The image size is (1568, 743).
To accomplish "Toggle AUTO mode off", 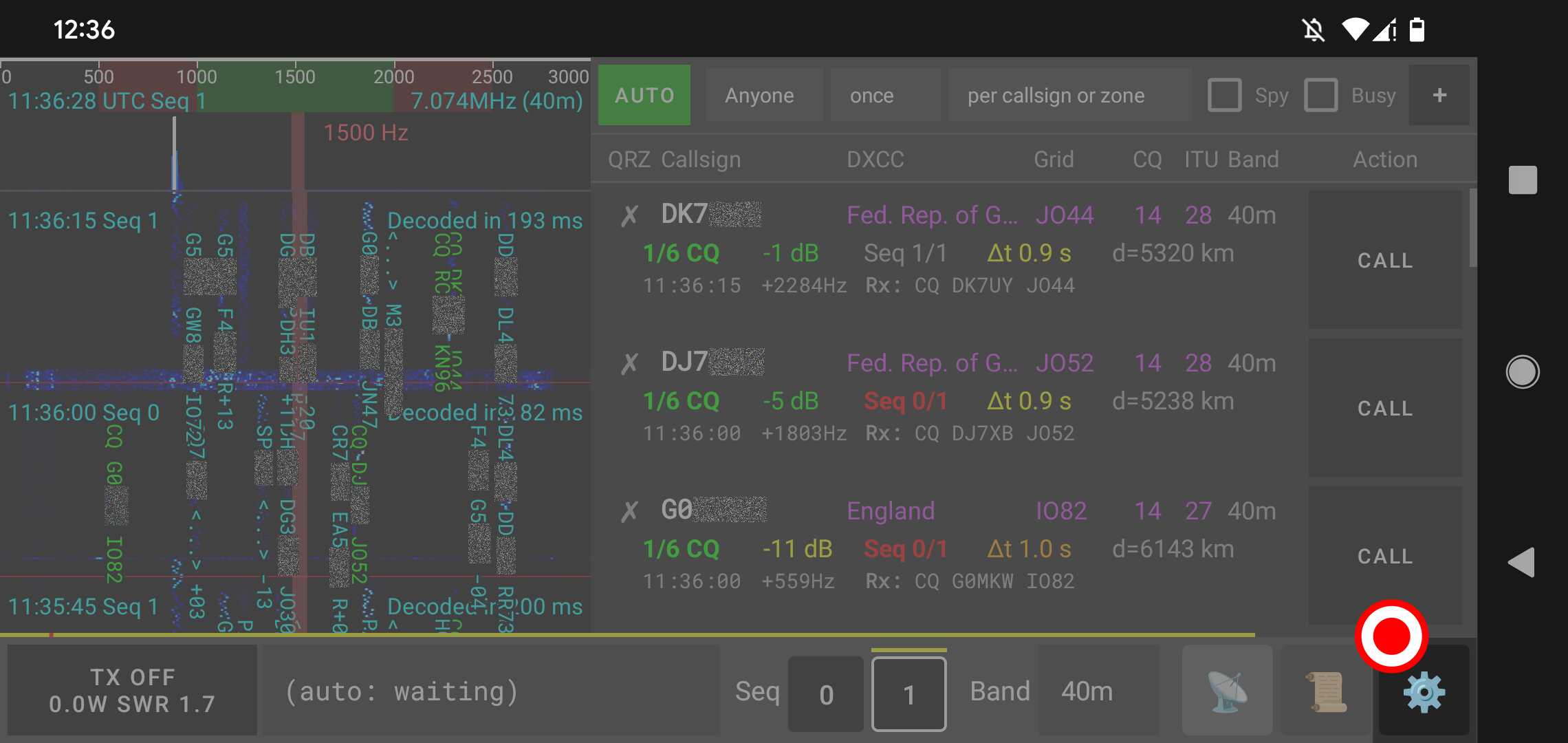I will tap(644, 95).
